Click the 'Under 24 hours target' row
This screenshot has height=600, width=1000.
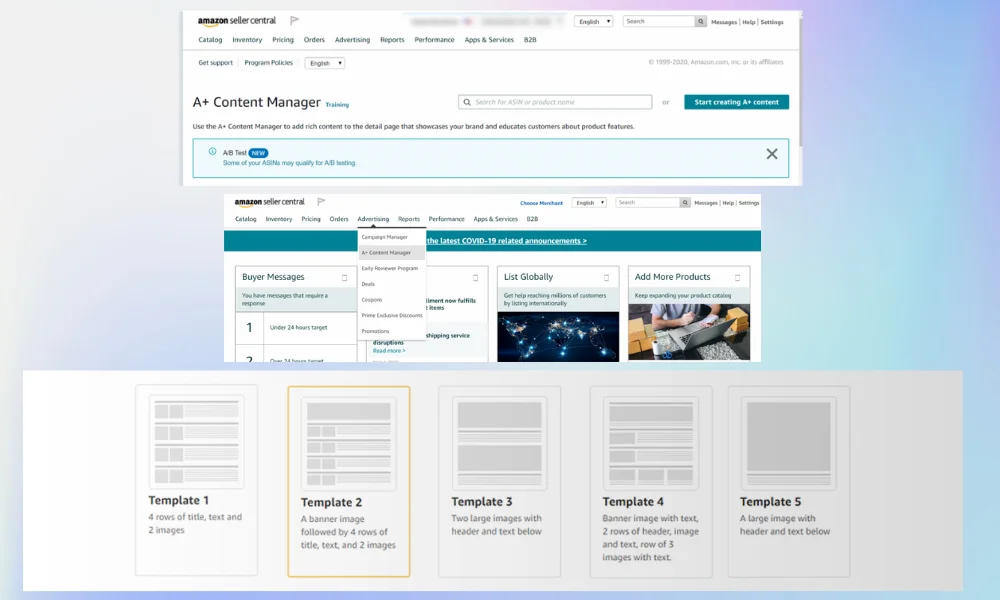coord(296,328)
